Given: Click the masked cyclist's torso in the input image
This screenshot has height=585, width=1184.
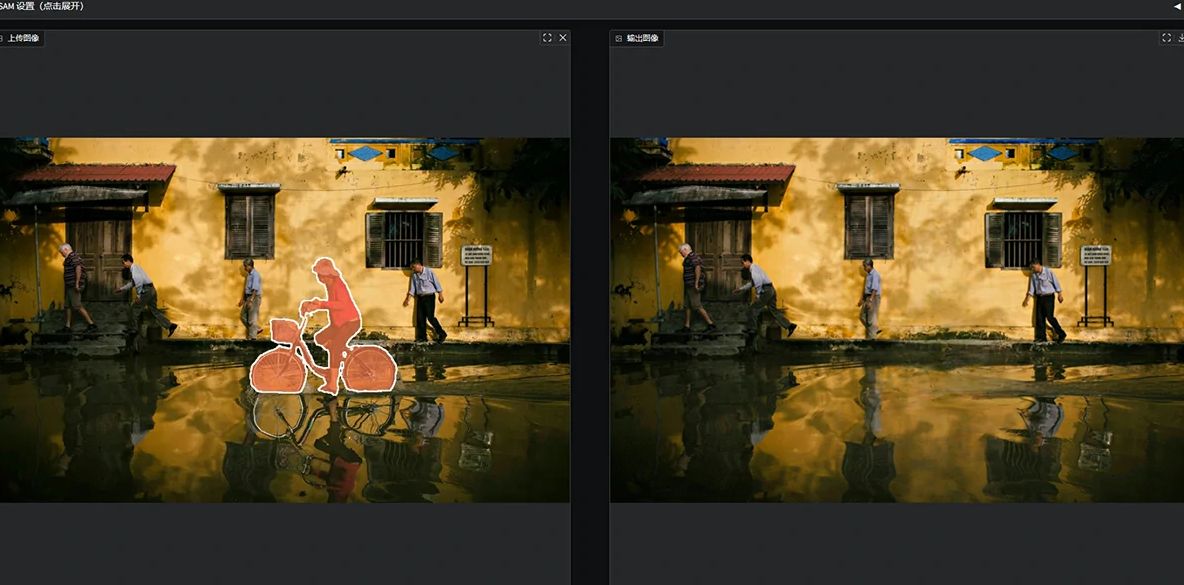Looking at the screenshot, I should click(x=342, y=308).
